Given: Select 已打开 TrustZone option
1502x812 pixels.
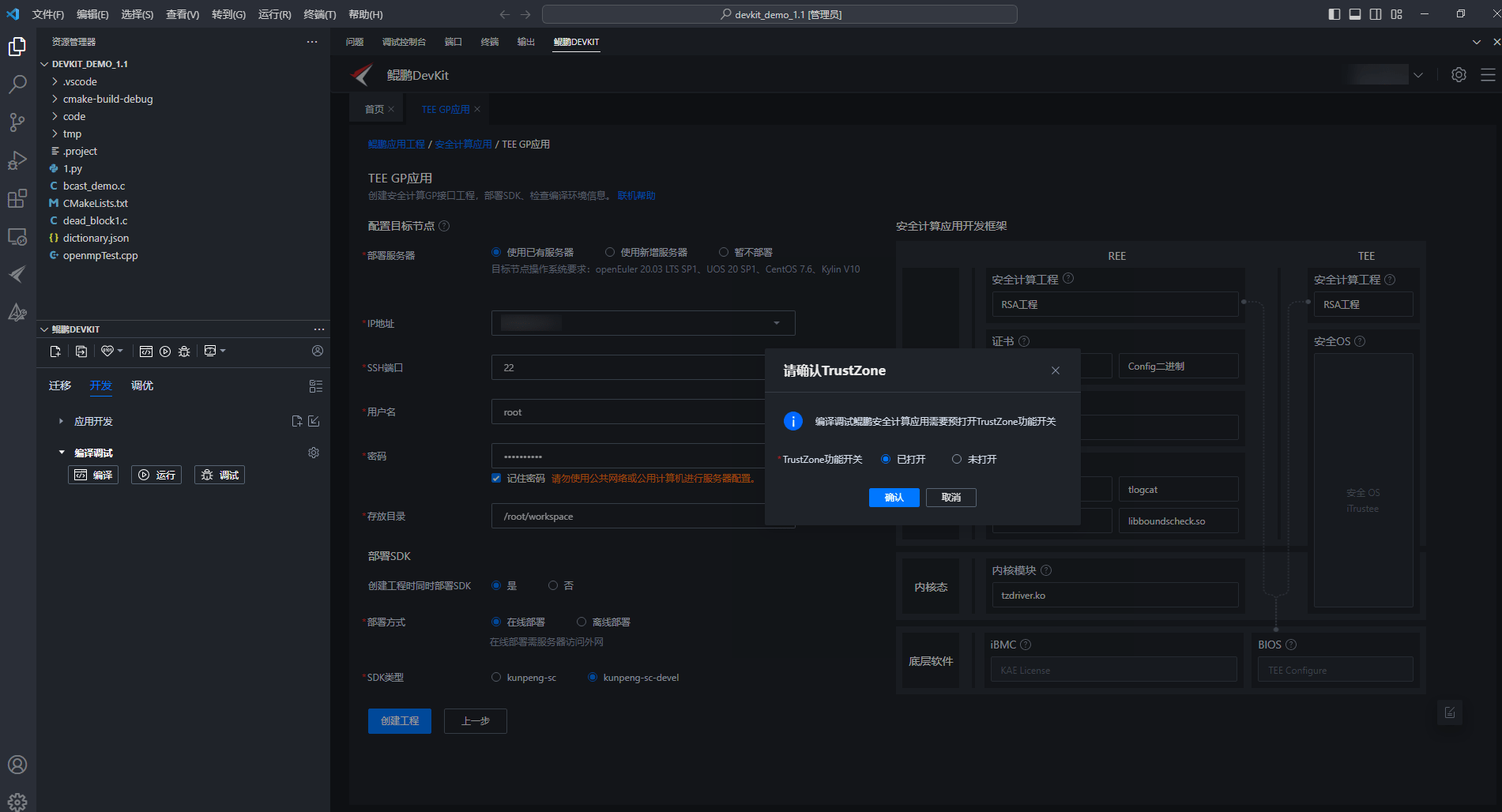Looking at the screenshot, I should click(x=886, y=459).
